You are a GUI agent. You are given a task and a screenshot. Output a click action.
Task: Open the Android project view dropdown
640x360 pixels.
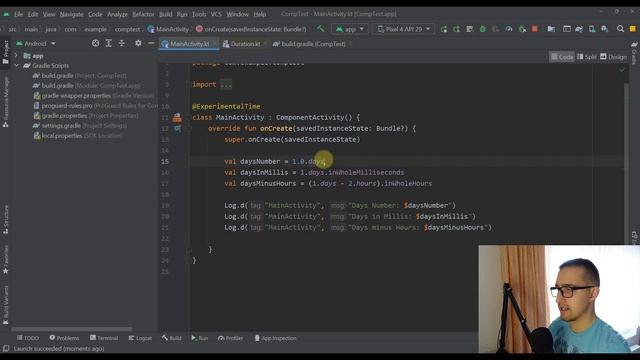[x=36, y=43]
